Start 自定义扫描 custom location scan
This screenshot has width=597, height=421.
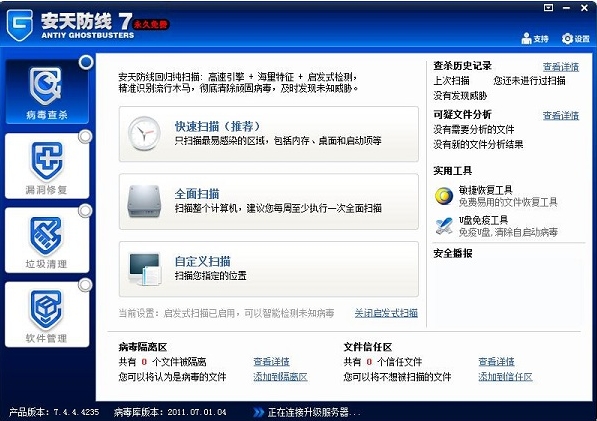pyautogui.click(x=269, y=269)
